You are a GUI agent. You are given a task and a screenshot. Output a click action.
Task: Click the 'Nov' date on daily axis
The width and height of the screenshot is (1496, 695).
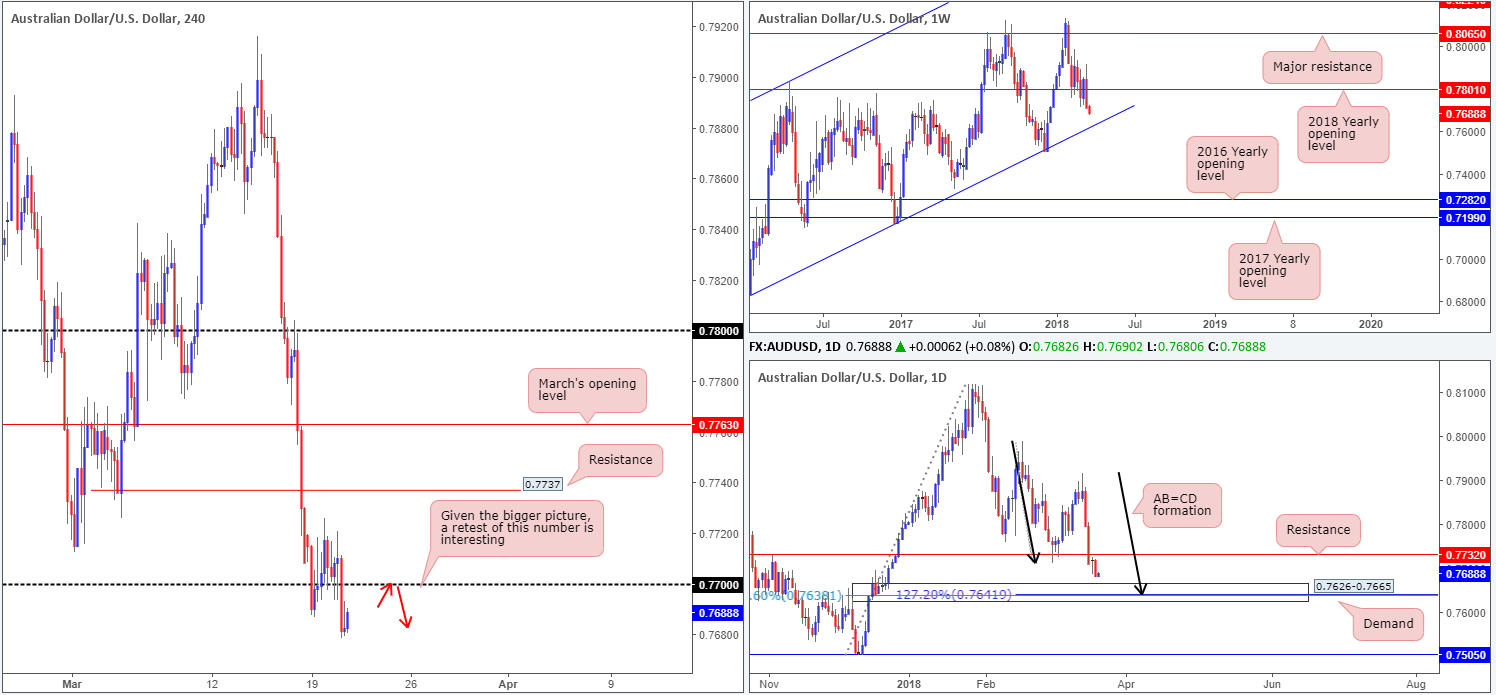[768, 684]
